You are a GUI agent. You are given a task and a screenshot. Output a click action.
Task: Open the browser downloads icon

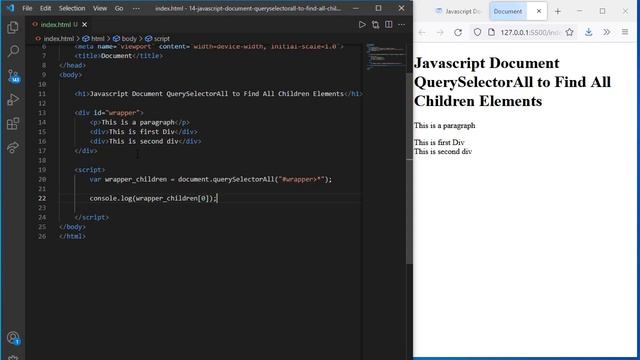coord(589,32)
